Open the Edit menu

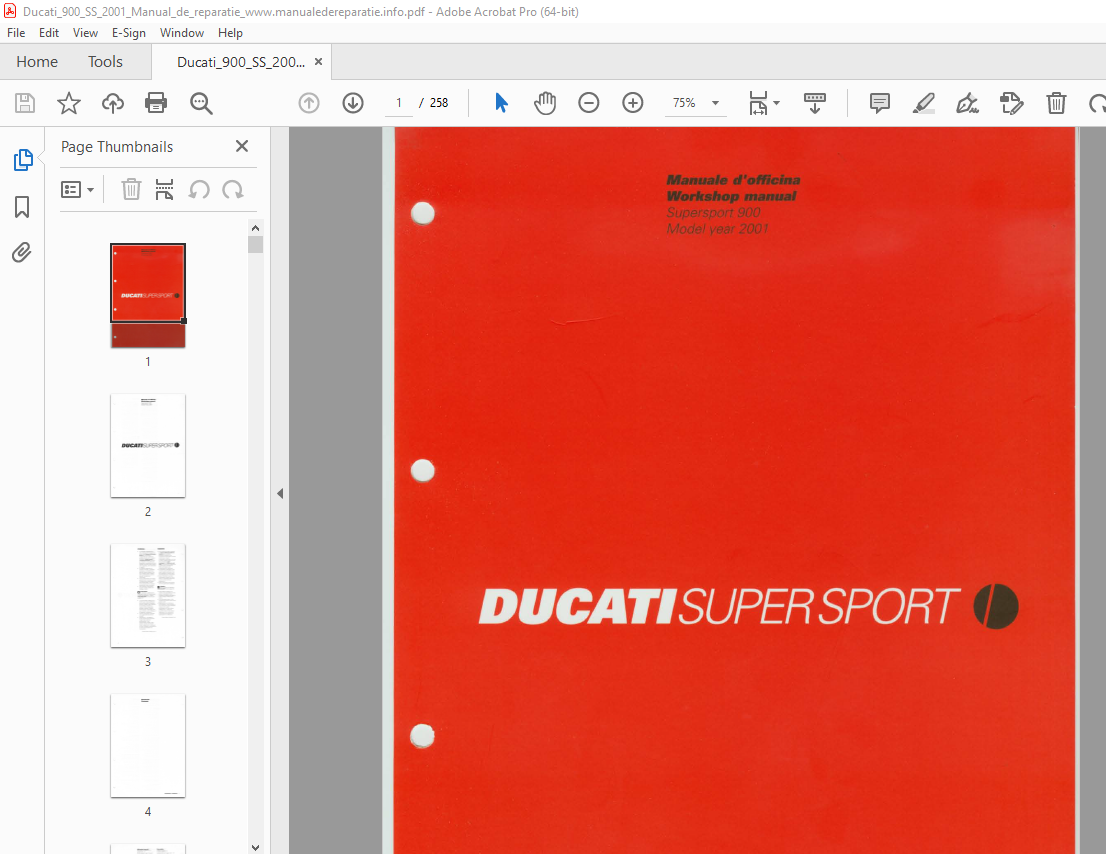pos(49,32)
